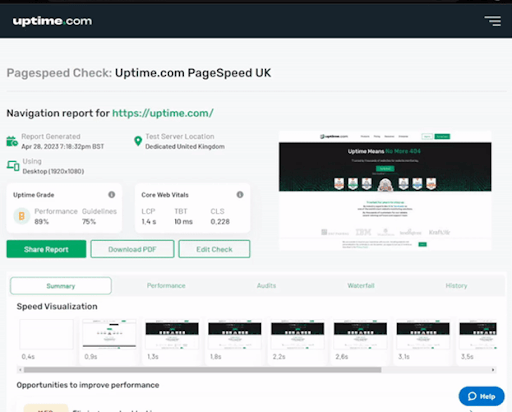The image size is (512, 412).
Task: Click the Edit Check button
Action: coord(214,249)
